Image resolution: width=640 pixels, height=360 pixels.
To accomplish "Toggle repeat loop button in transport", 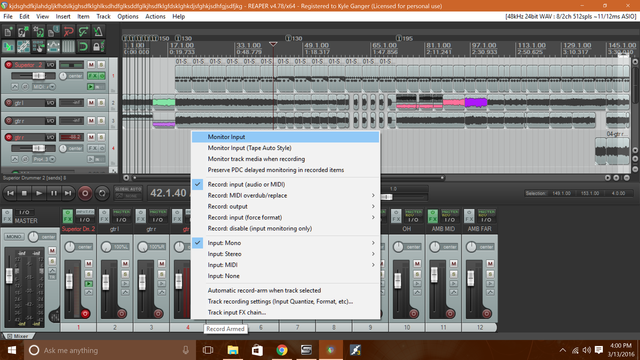I will pyautogui.click(x=102, y=193).
